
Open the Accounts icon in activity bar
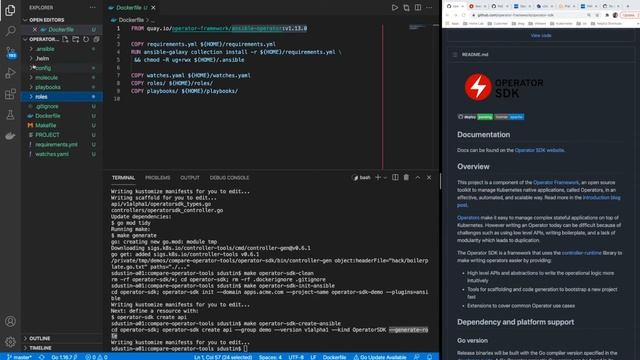(x=10, y=321)
